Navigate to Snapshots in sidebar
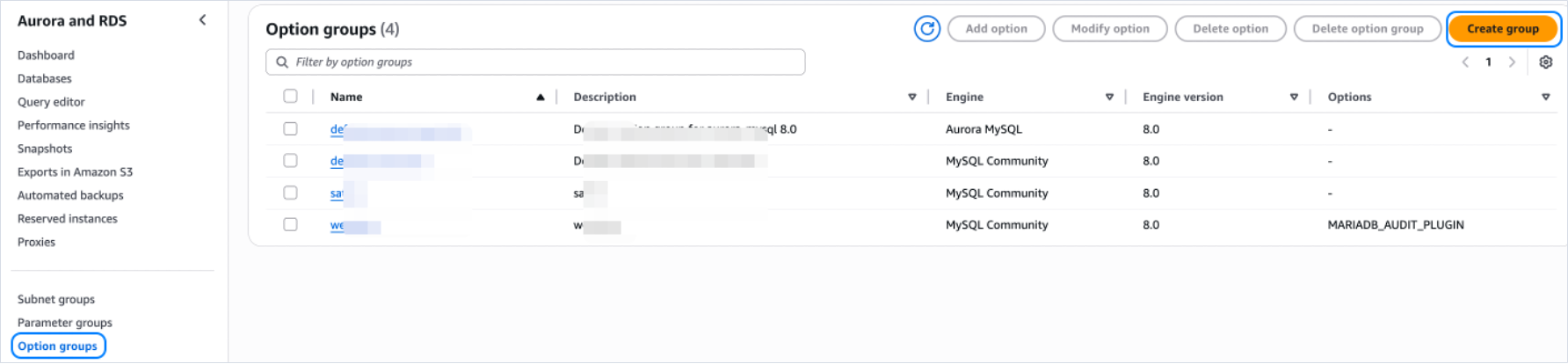This screenshot has width=1568, height=364. [x=45, y=149]
